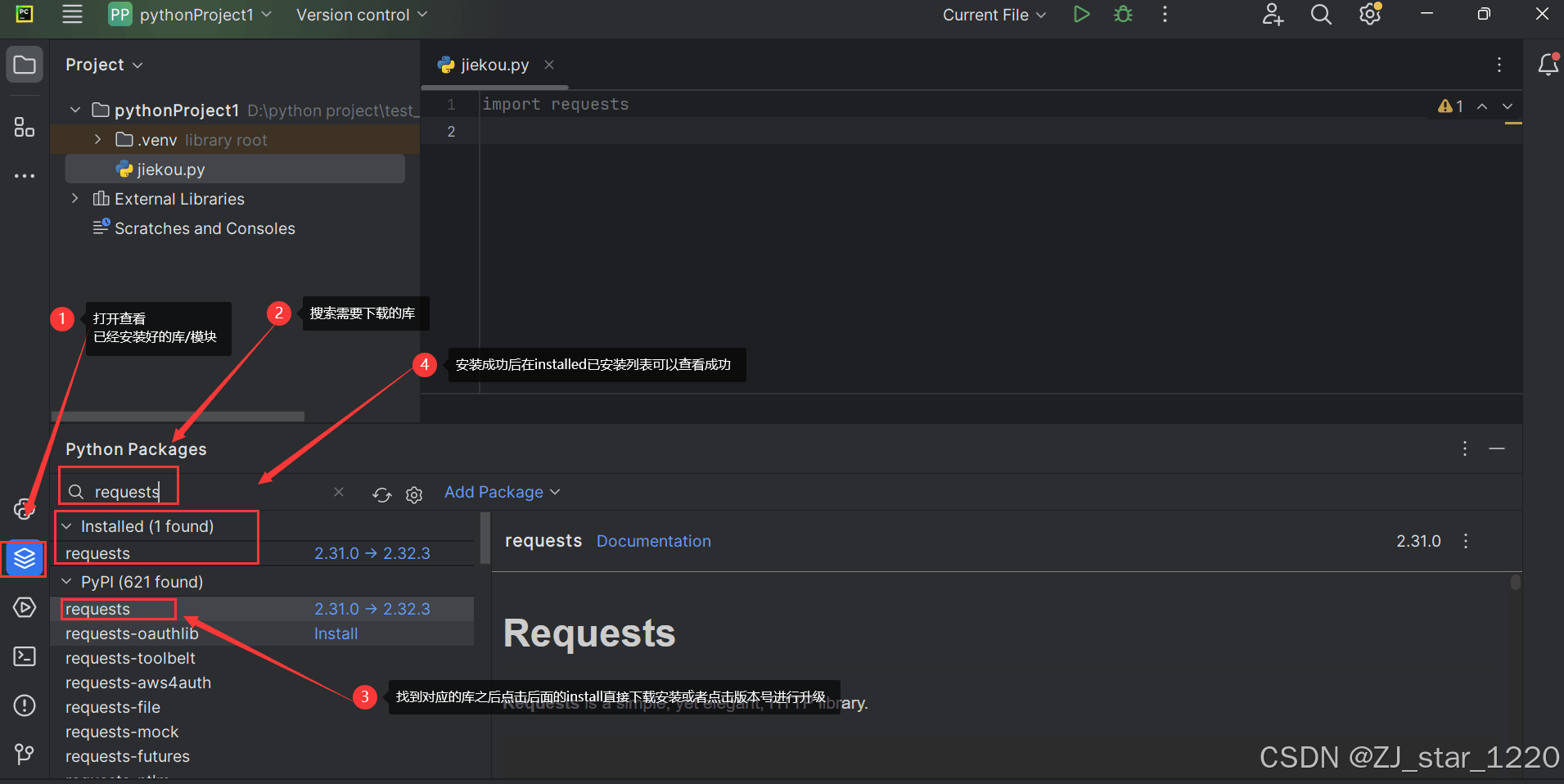1564x784 pixels.
Task: Open Code With Me icon
Action: (x=1273, y=15)
